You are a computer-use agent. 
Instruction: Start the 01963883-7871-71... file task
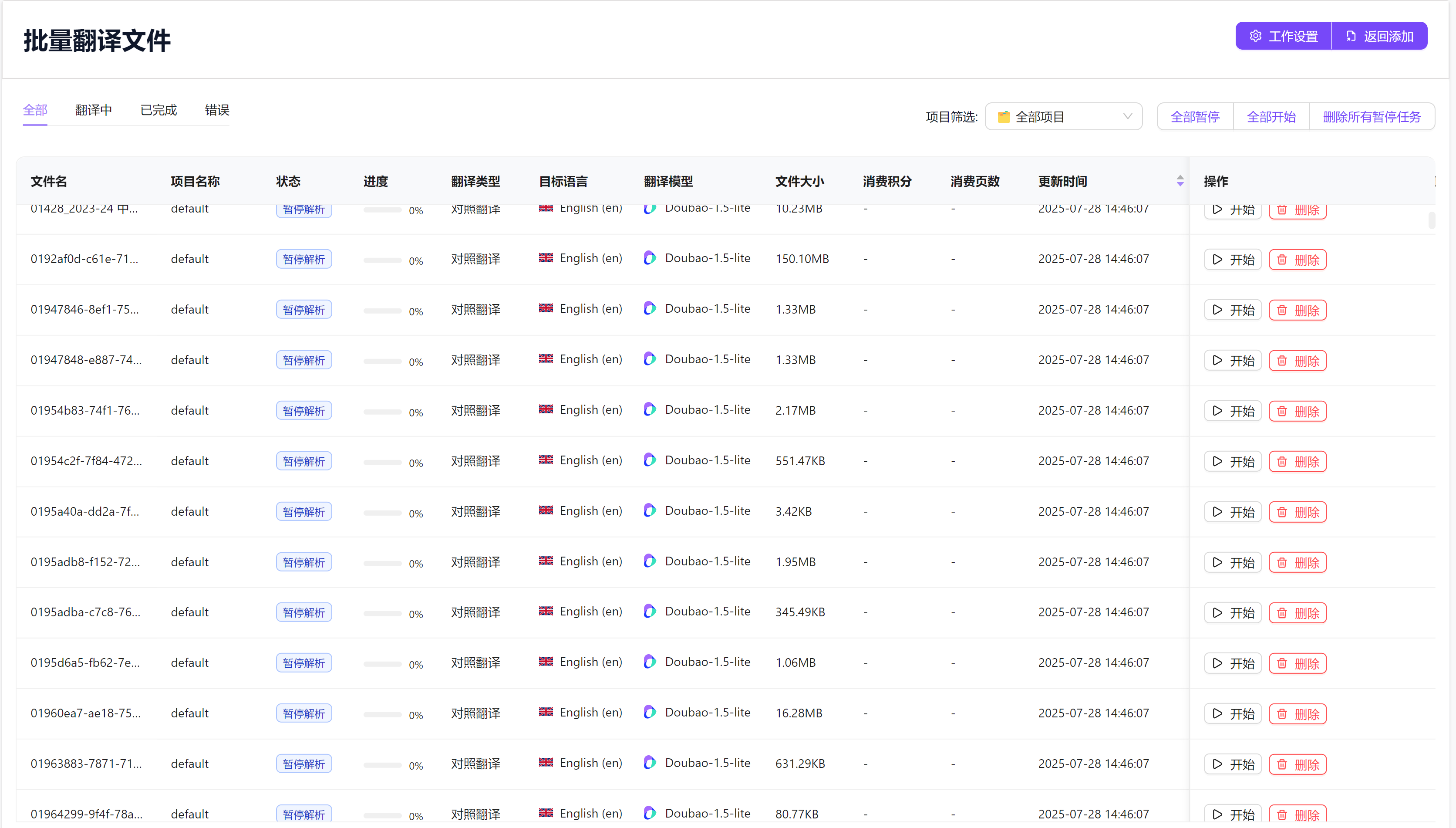(1233, 765)
